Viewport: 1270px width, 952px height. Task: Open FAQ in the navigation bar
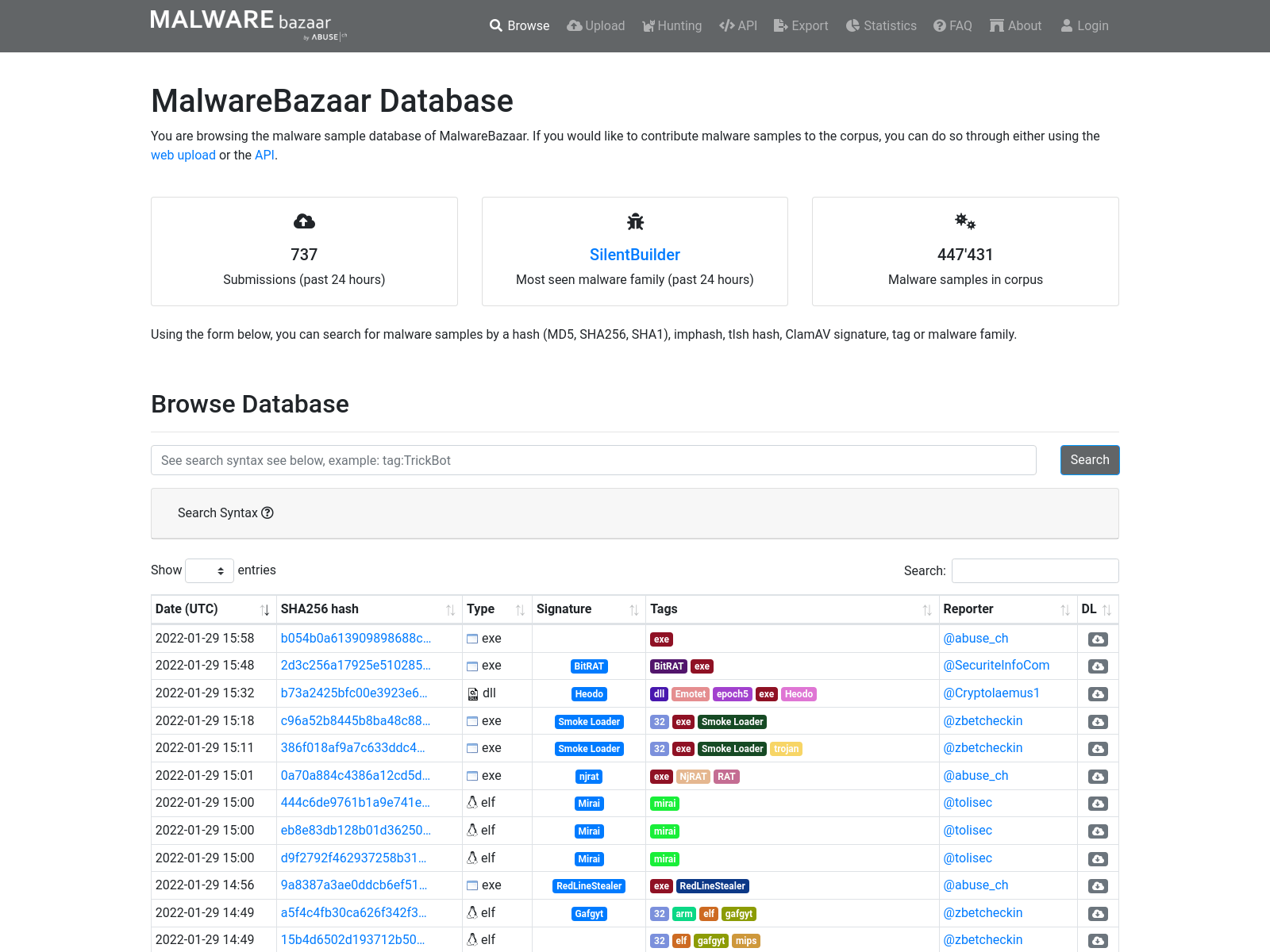pyautogui.click(x=952, y=25)
